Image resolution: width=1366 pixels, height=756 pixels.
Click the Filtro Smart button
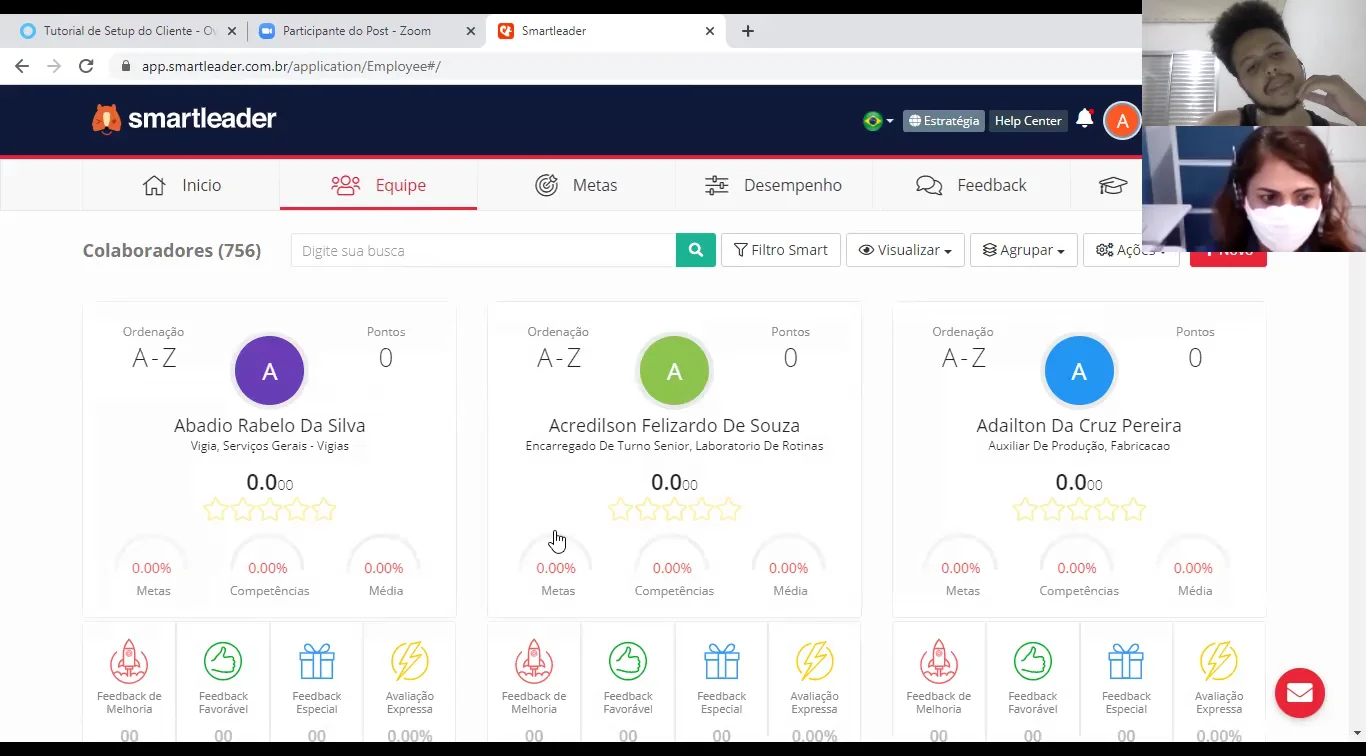pyautogui.click(x=781, y=250)
